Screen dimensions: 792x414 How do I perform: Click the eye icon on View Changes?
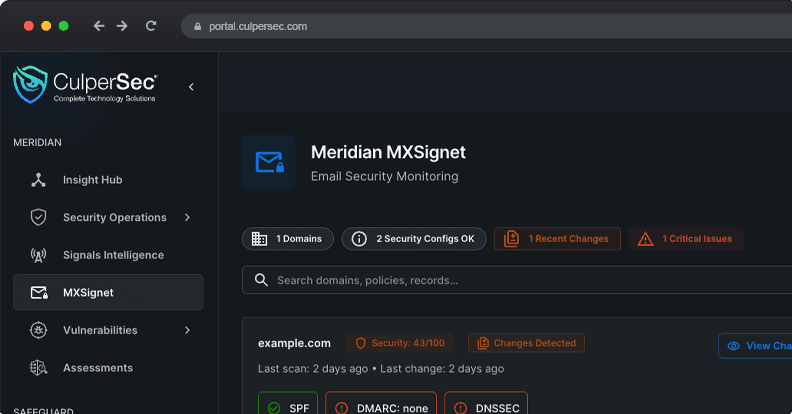coord(733,346)
